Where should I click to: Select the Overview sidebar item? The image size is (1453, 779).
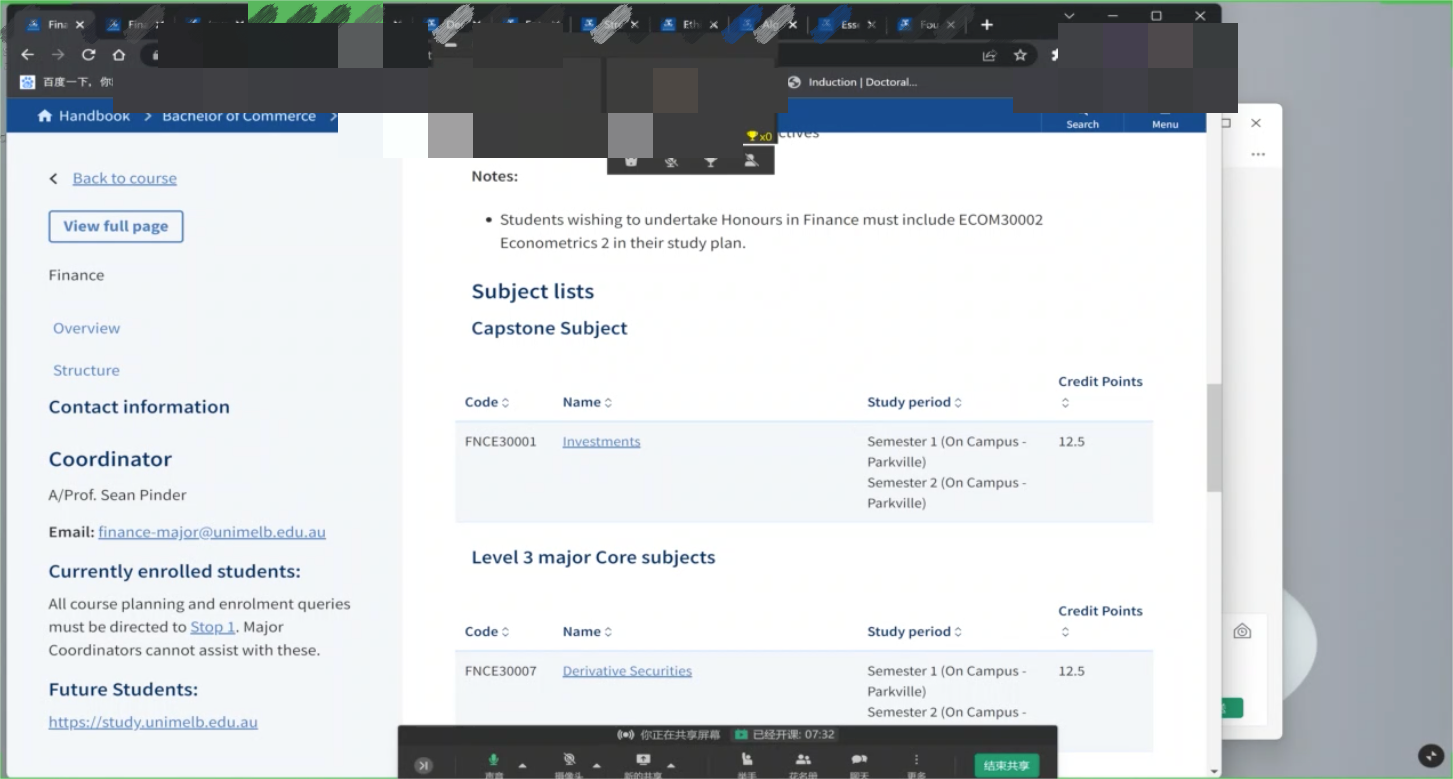(x=86, y=328)
